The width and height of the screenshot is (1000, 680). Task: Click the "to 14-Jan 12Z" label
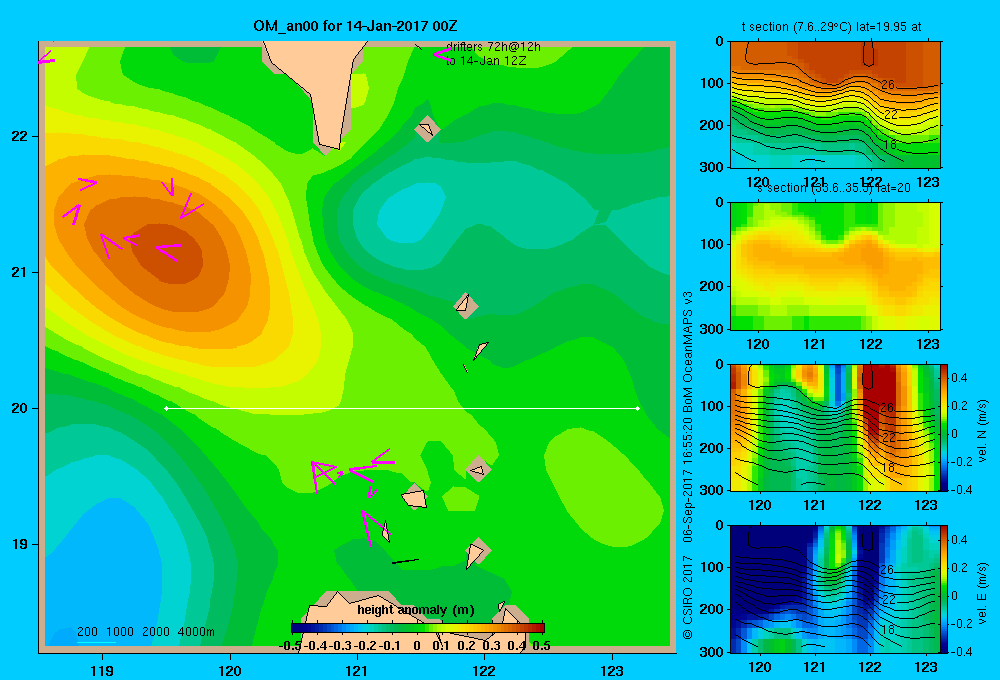485,61
